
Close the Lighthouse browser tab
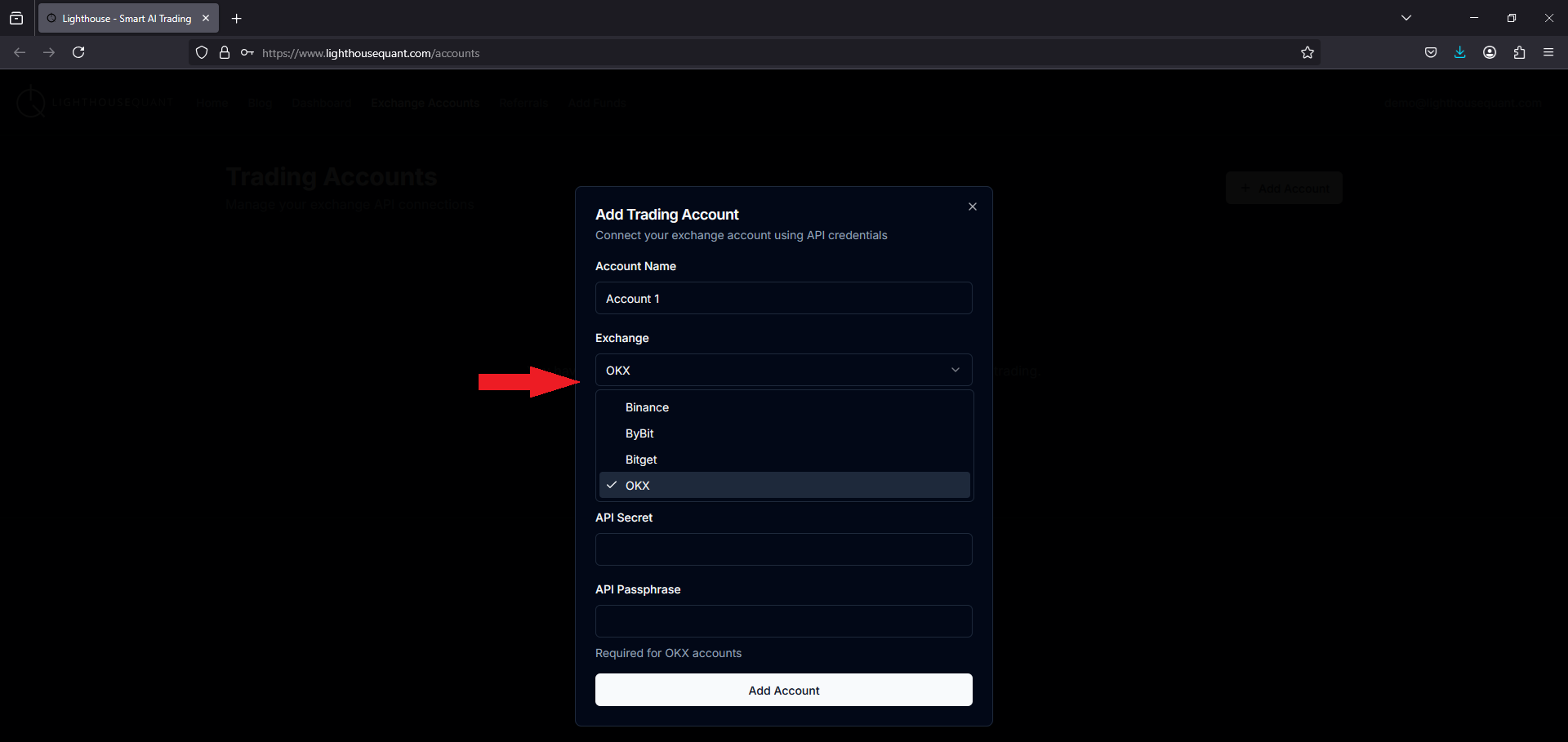pos(206,18)
